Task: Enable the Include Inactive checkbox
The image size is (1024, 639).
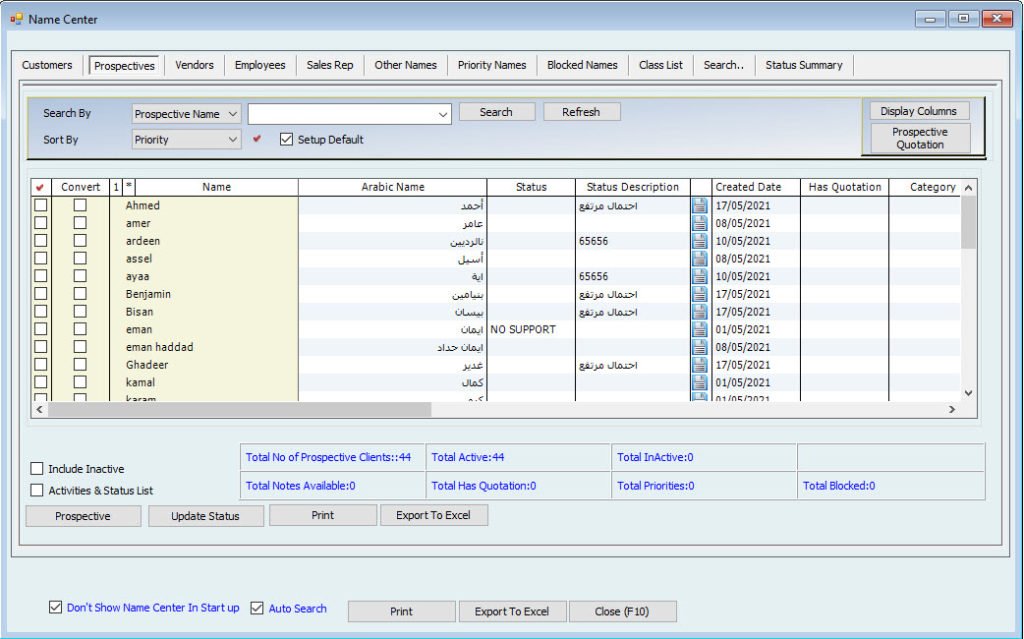Action: 37,469
